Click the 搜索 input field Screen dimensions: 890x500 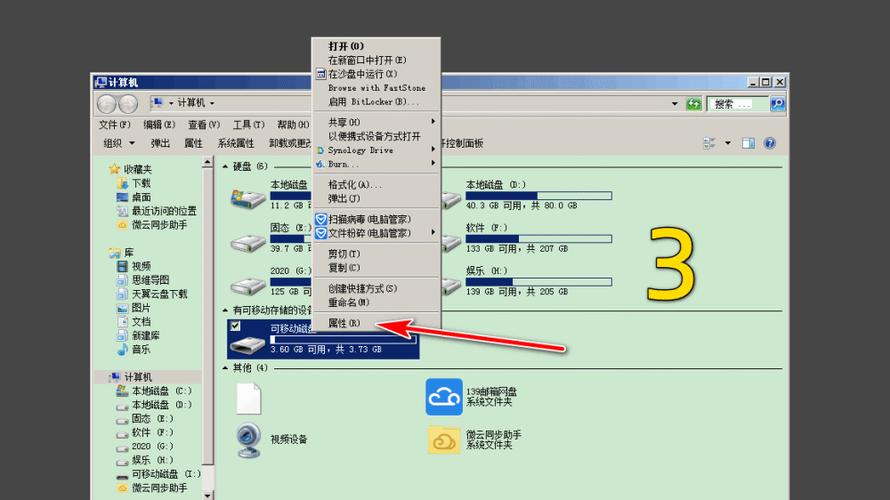[x=737, y=104]
